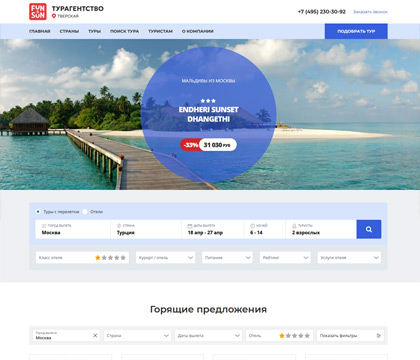Open the 'Страны' menu item
Screen dimensions: 420x360
click(x=69, y=31)
